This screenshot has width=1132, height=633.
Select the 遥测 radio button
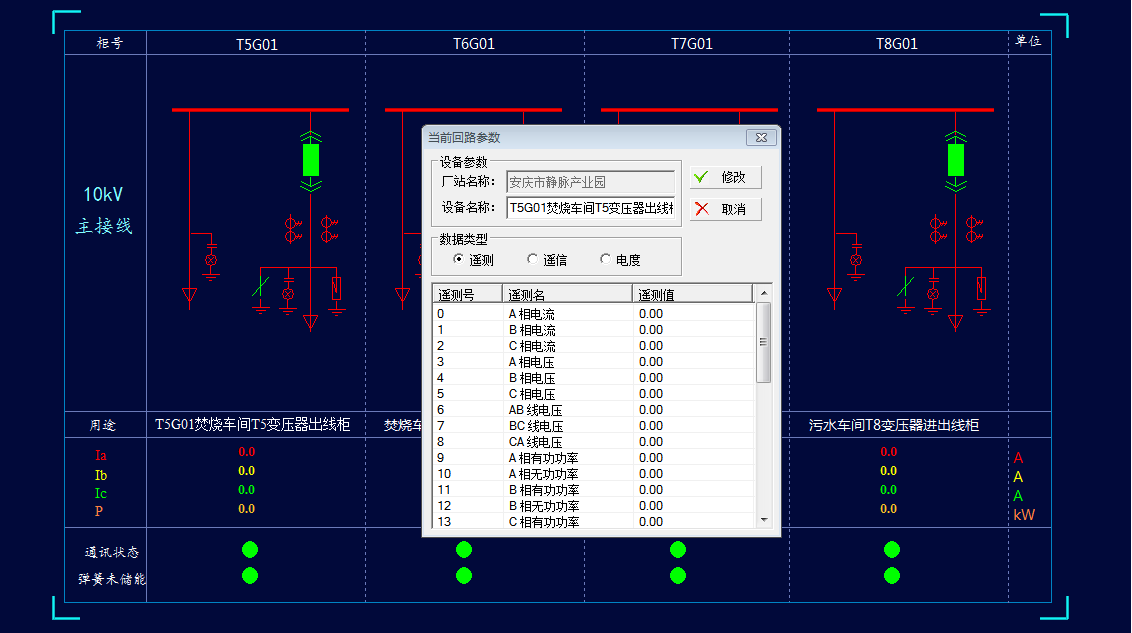[x=458, y=258]
